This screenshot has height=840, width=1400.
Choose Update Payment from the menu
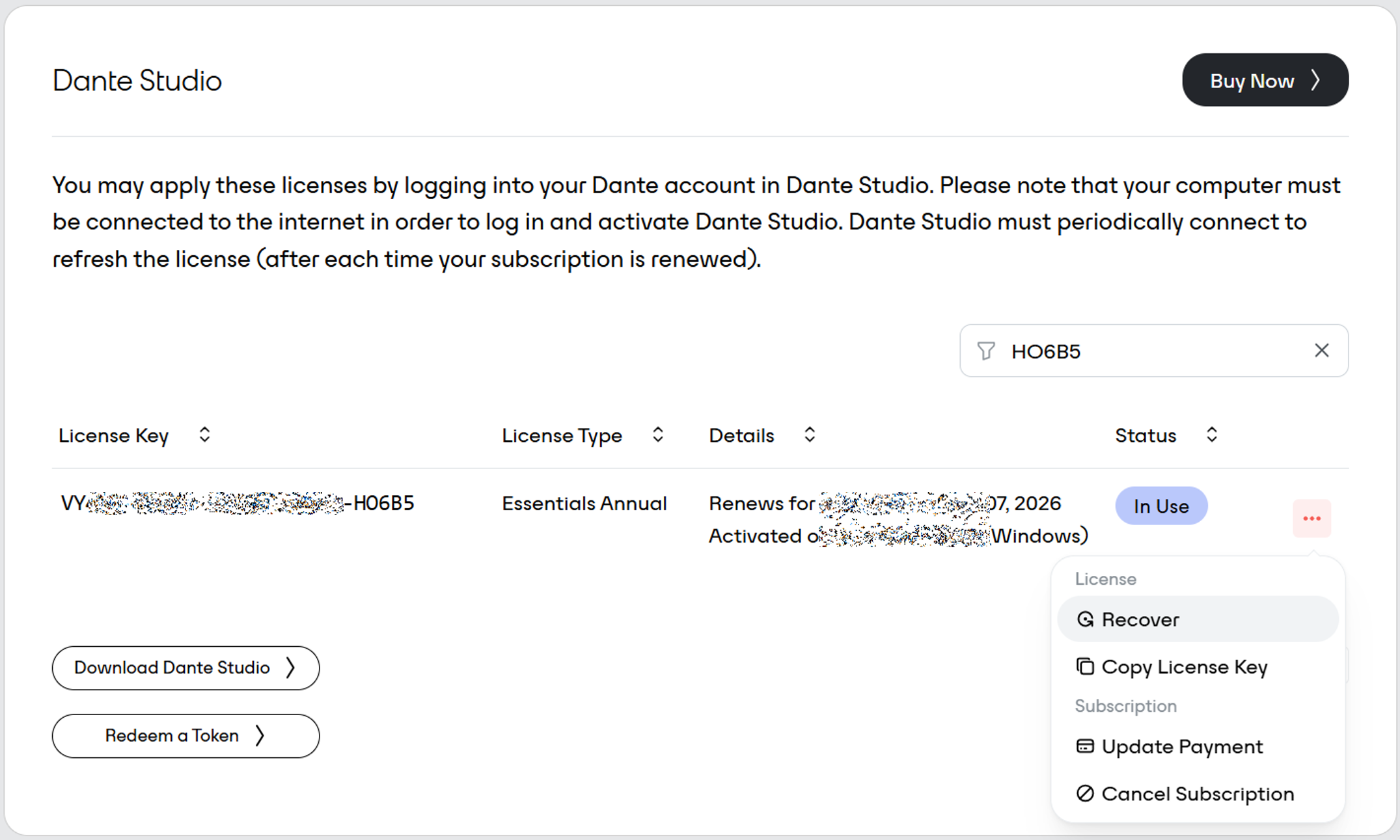(x=1198, y=746)
